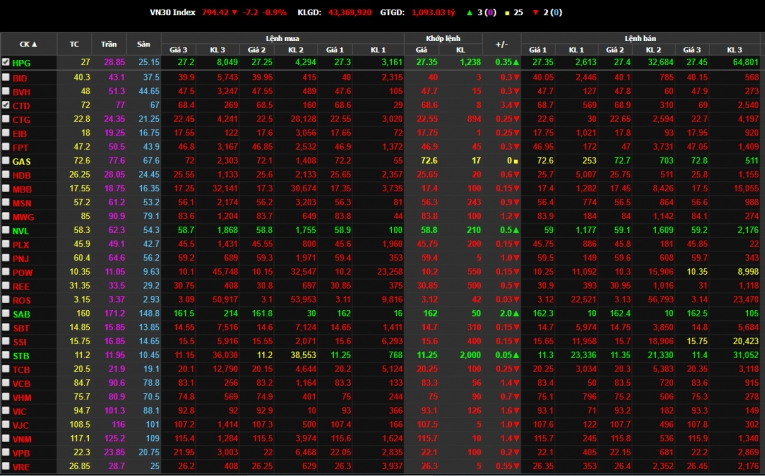Open the HDB stock symbol

click(x=21, y=175)
